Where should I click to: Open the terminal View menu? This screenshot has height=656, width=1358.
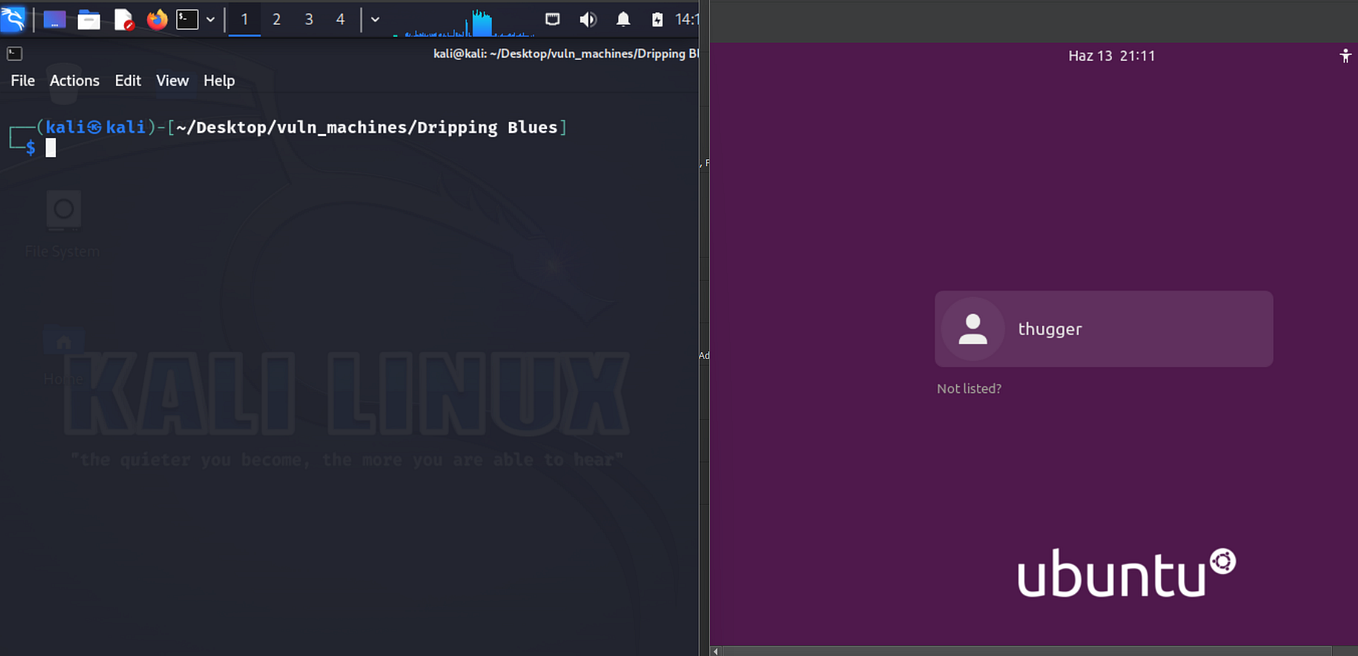(172, 81)
